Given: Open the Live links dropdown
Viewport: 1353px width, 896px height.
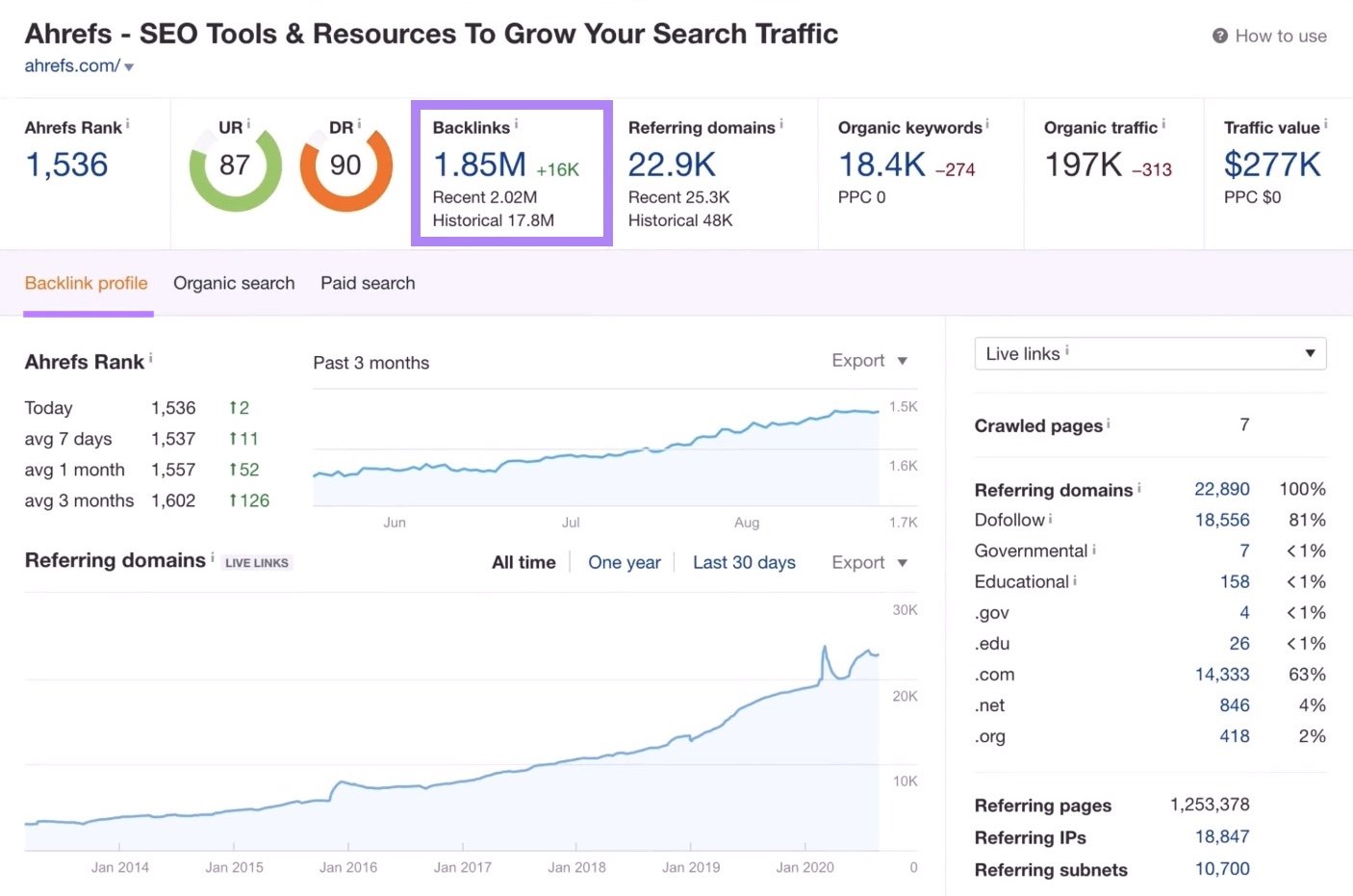Looking at the screenshot, I should (x=1150, y=353).
